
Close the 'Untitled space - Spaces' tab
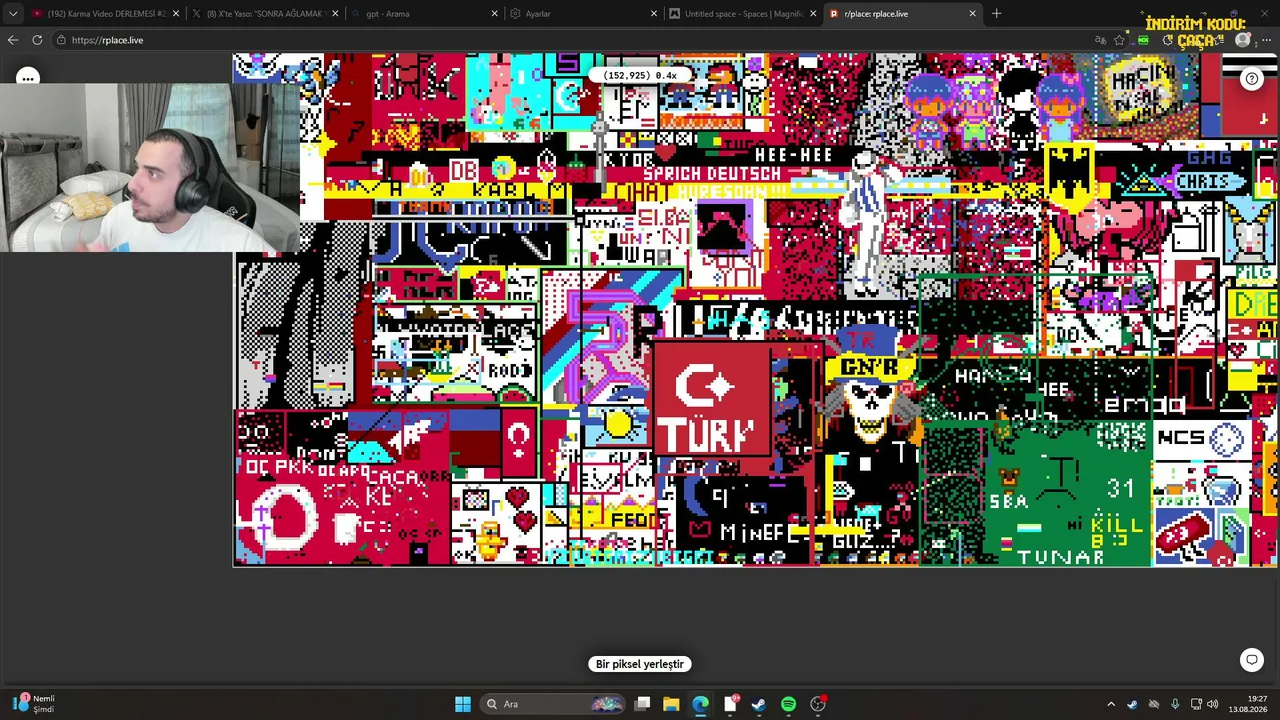(813, 14)
